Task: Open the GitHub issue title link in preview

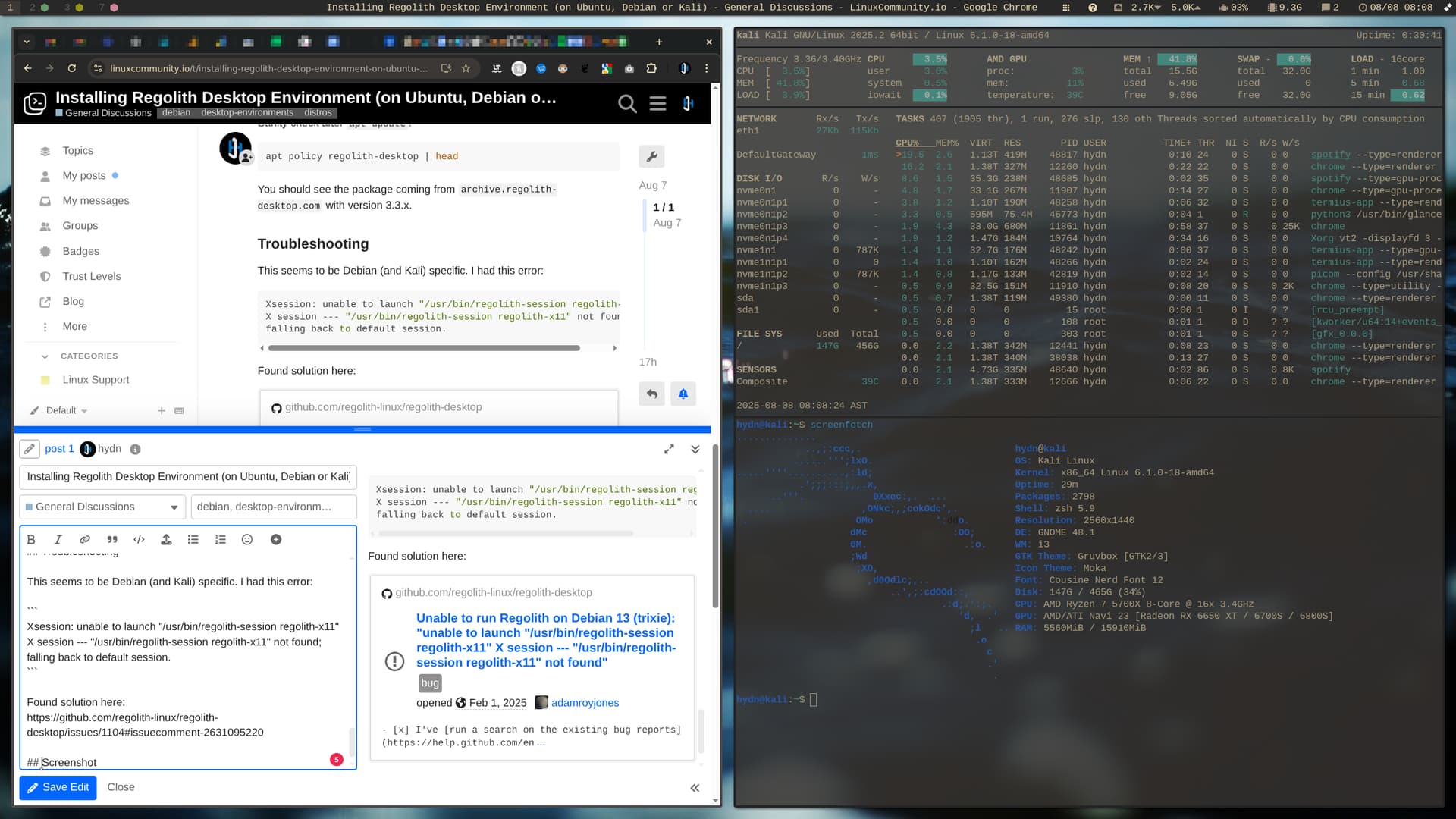Action: (x=545, y=640)
